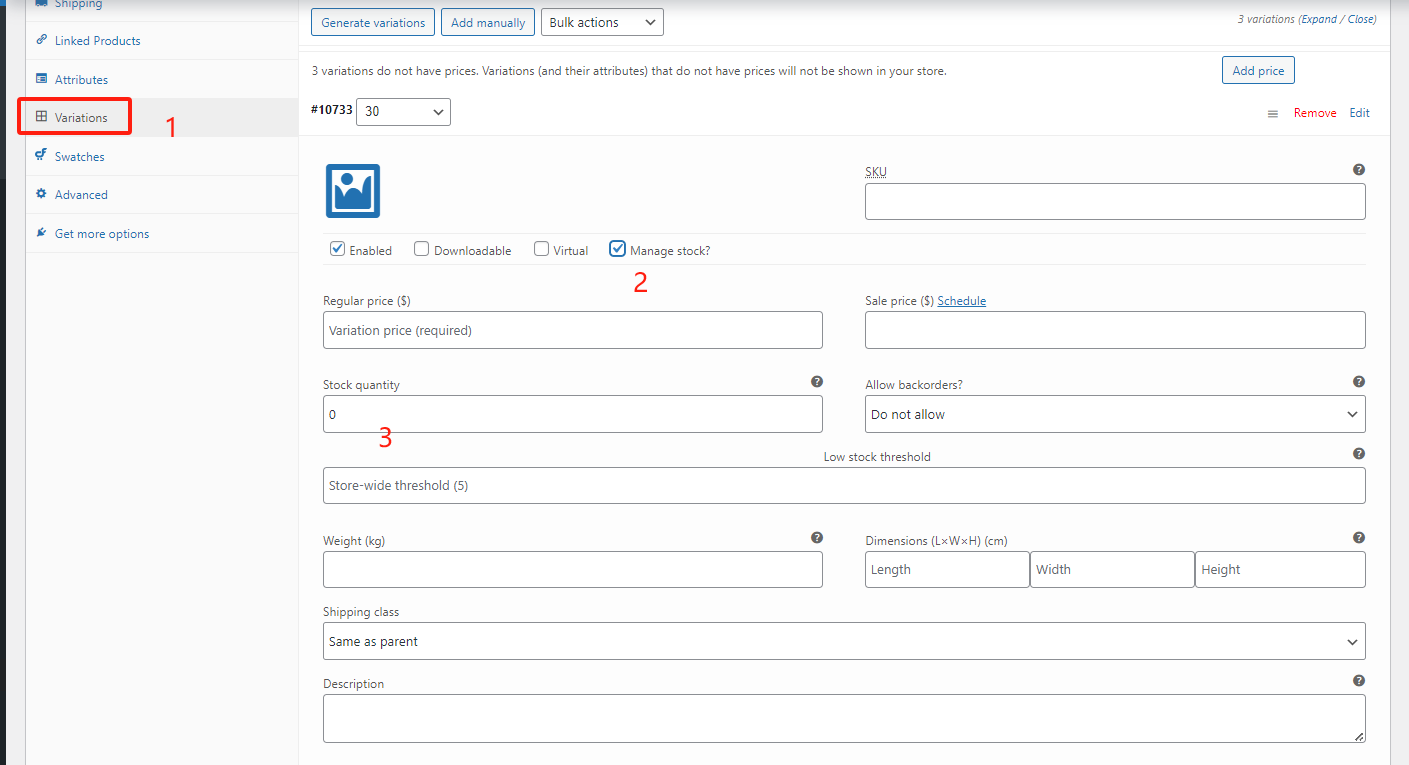Open the Bulk actions dropdown
Image resolution: width=1409 pixels, height=765 pixels.
pos(602,22)
